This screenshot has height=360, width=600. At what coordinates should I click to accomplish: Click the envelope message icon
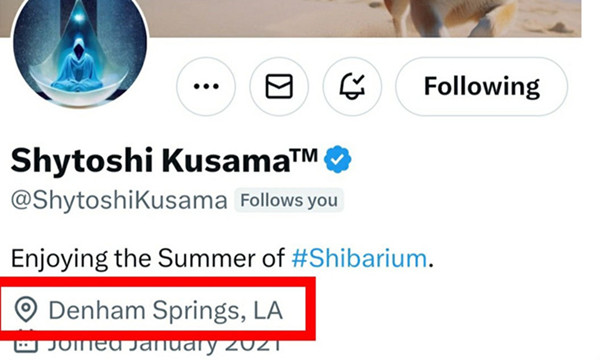click(279, 86)
